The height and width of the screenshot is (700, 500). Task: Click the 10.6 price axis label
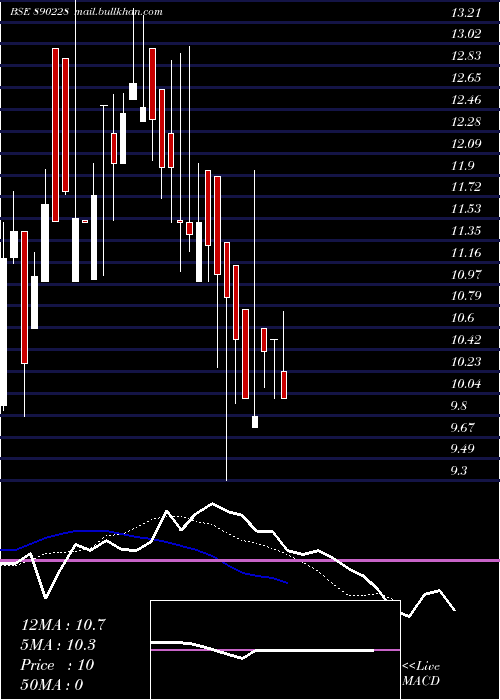pos(462,318)
